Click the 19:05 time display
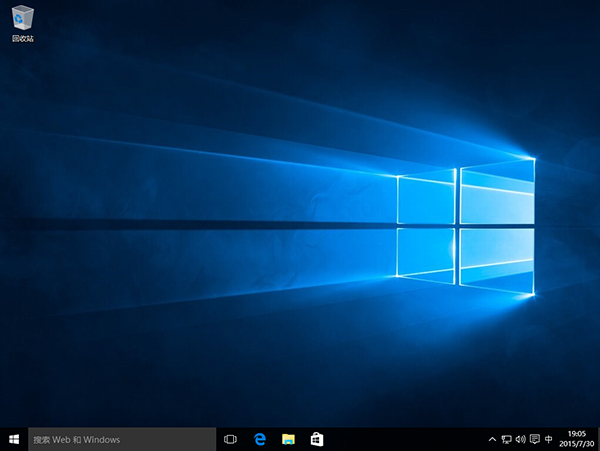Image resolution: width=600 pixels, height=451 pixels. point(577,434)
